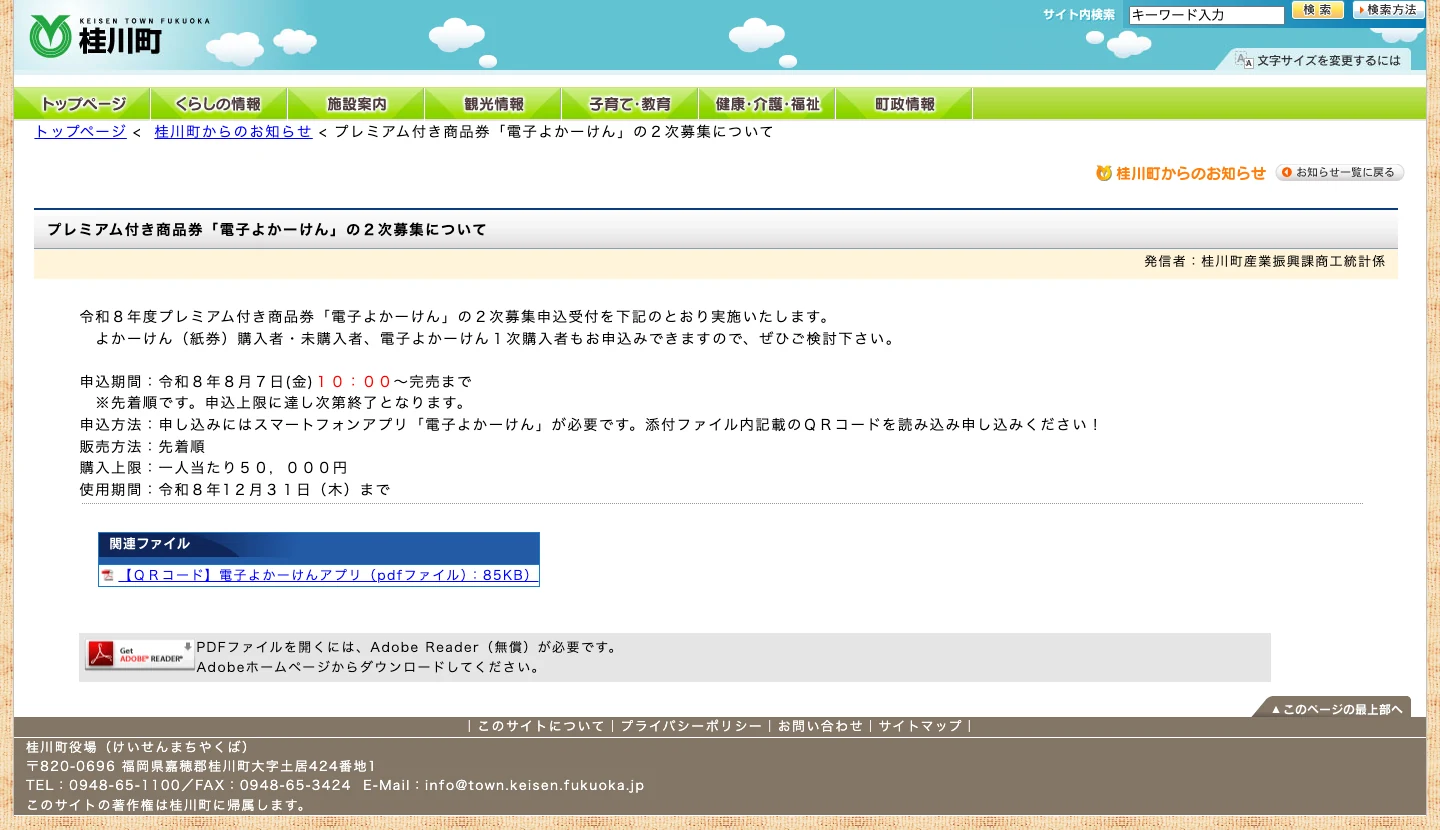Click the トップページ breadcrumb link
The width and height of the screenshot is (1440, 830).
(x=80, y=132)
